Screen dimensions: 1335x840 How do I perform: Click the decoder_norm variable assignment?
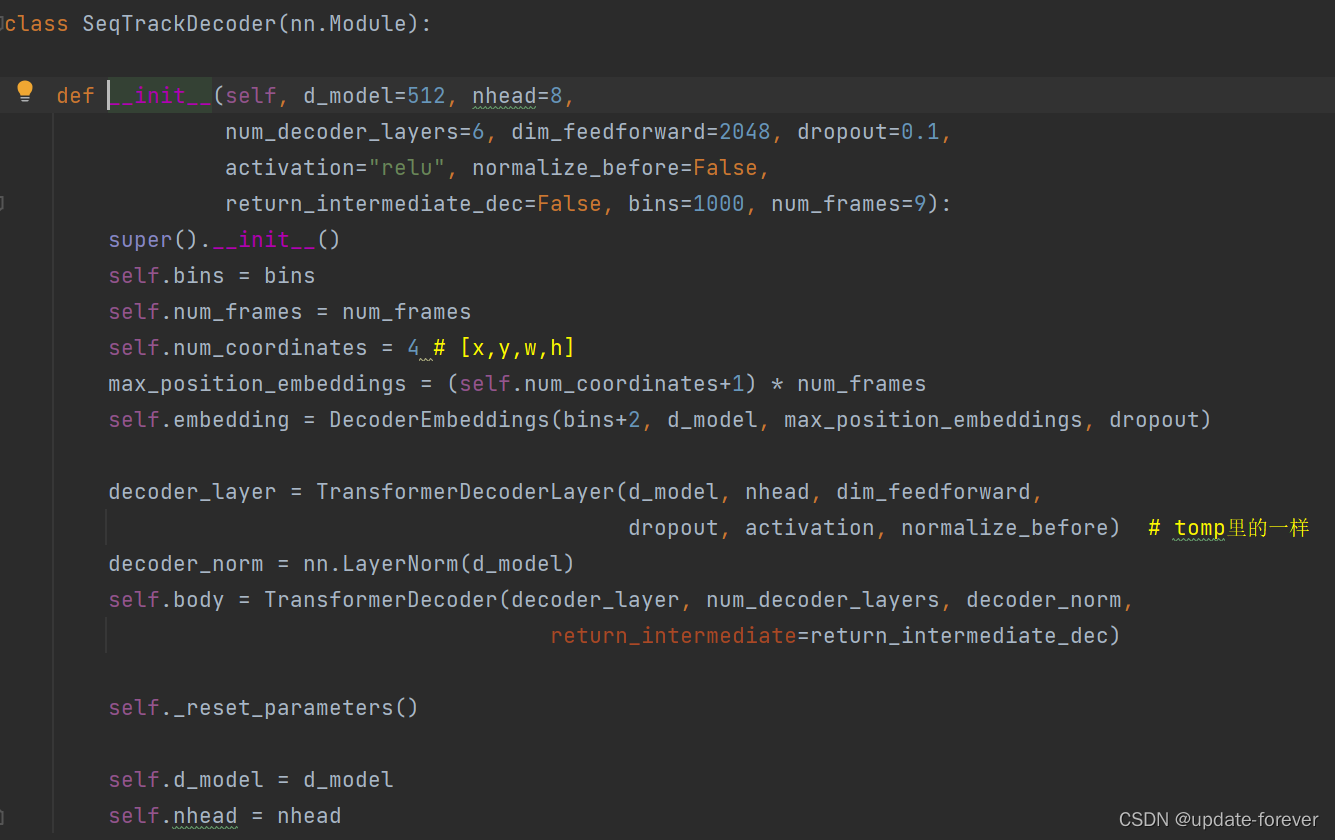(186, 564)
